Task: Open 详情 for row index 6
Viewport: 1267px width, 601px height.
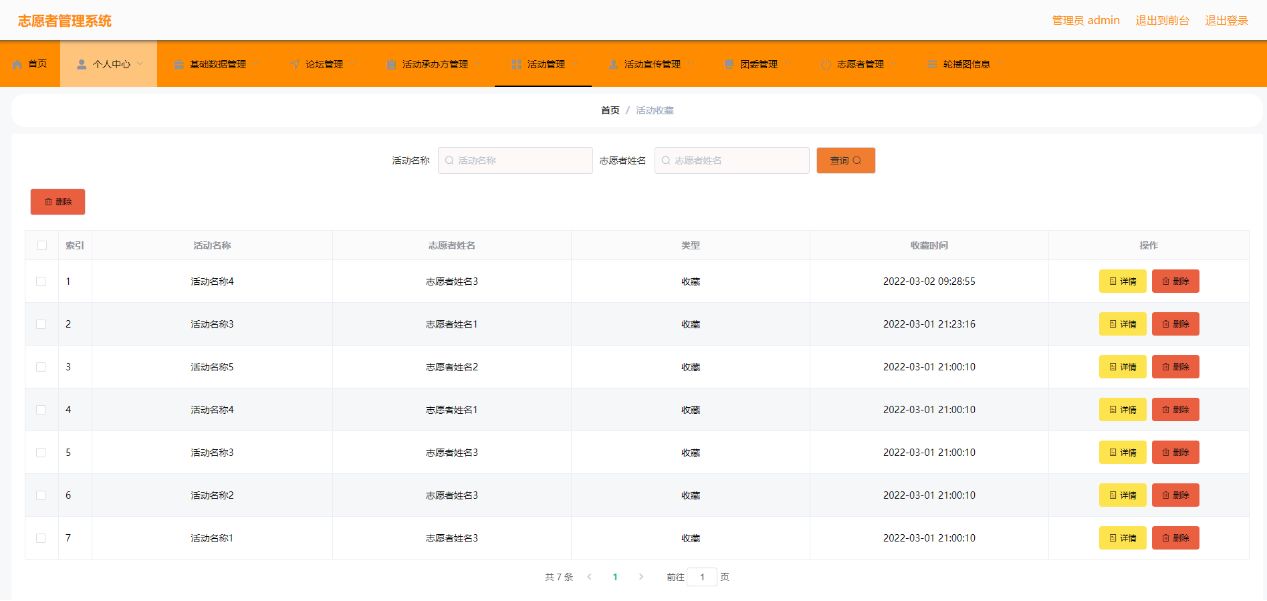Action: pos(1123,495)
